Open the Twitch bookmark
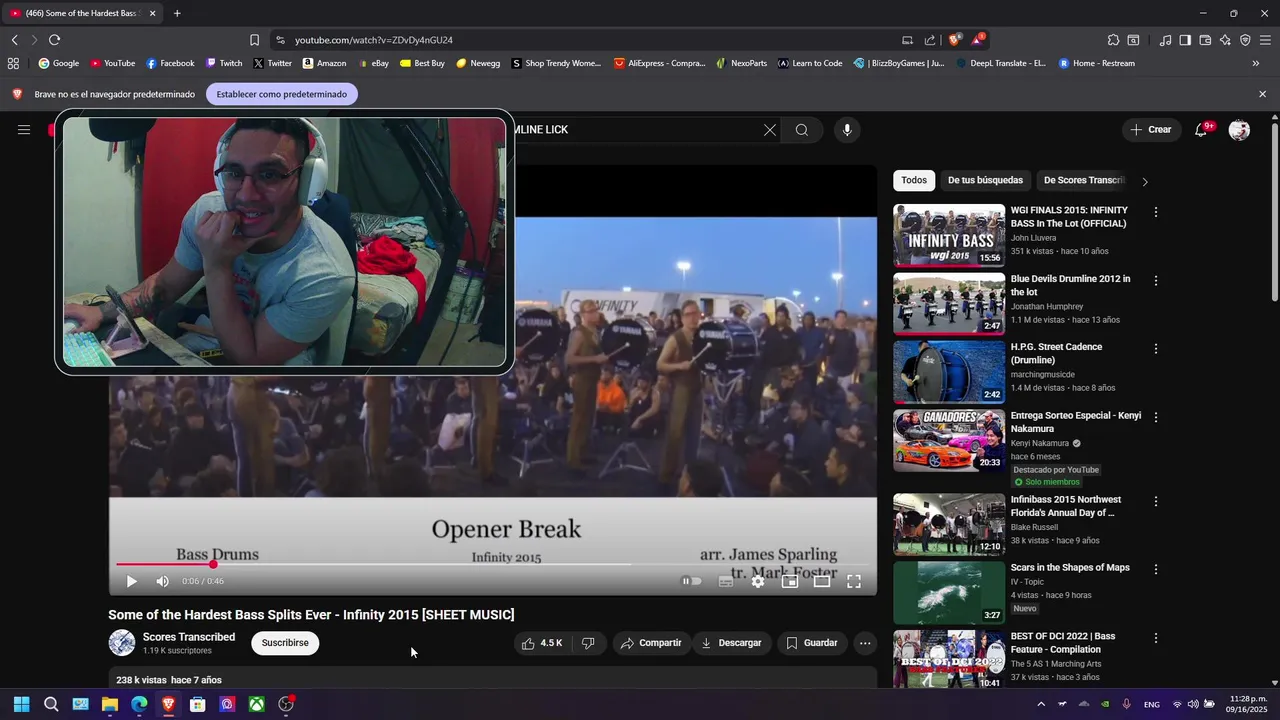This screenshot has width=1280, height=720. (224, 63)
